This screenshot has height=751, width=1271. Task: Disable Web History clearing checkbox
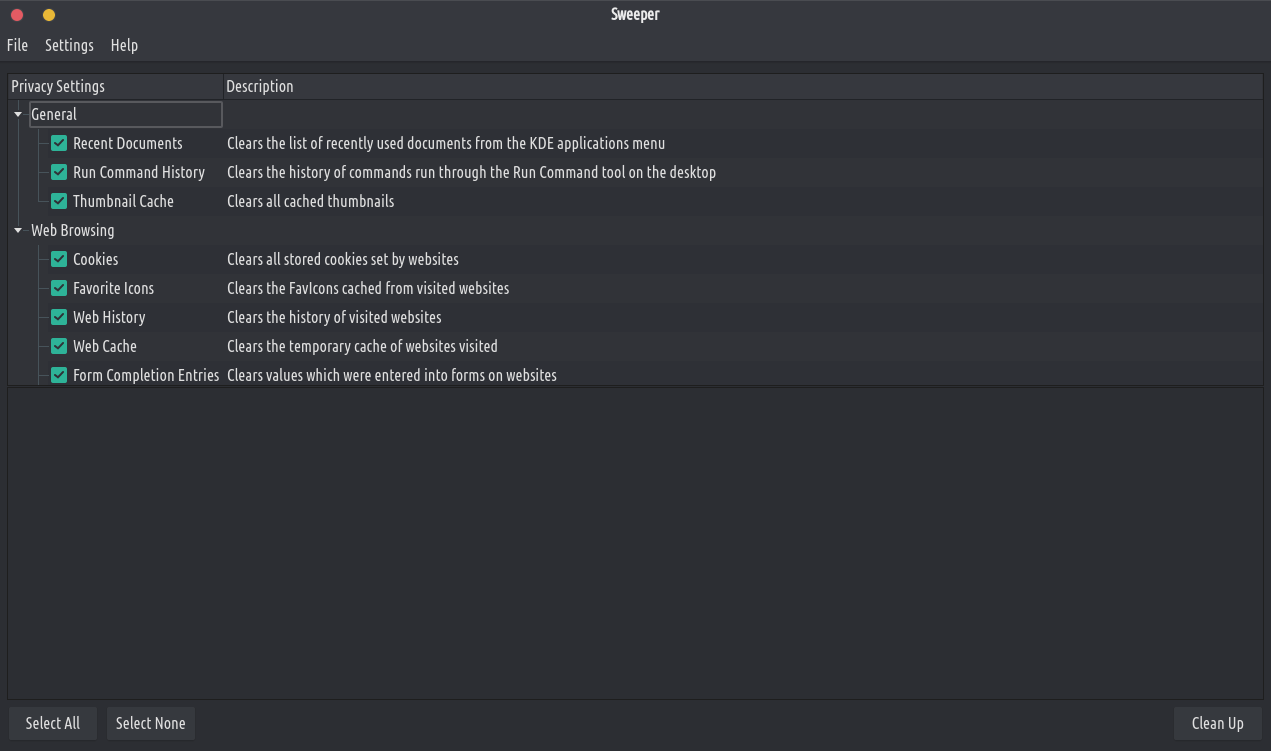pos(59,317)
